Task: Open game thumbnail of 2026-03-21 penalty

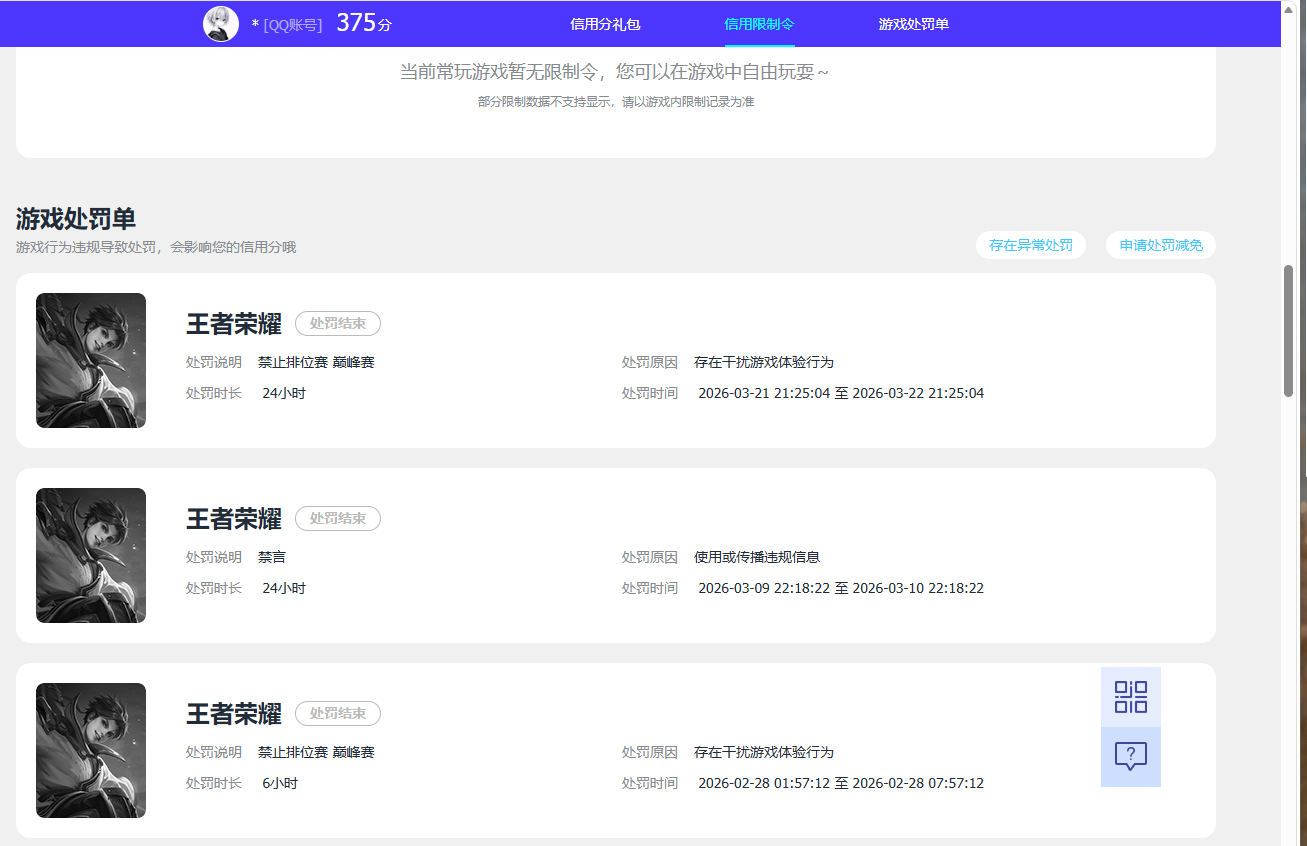Action: pyautogui.click(x=91, y=360)
